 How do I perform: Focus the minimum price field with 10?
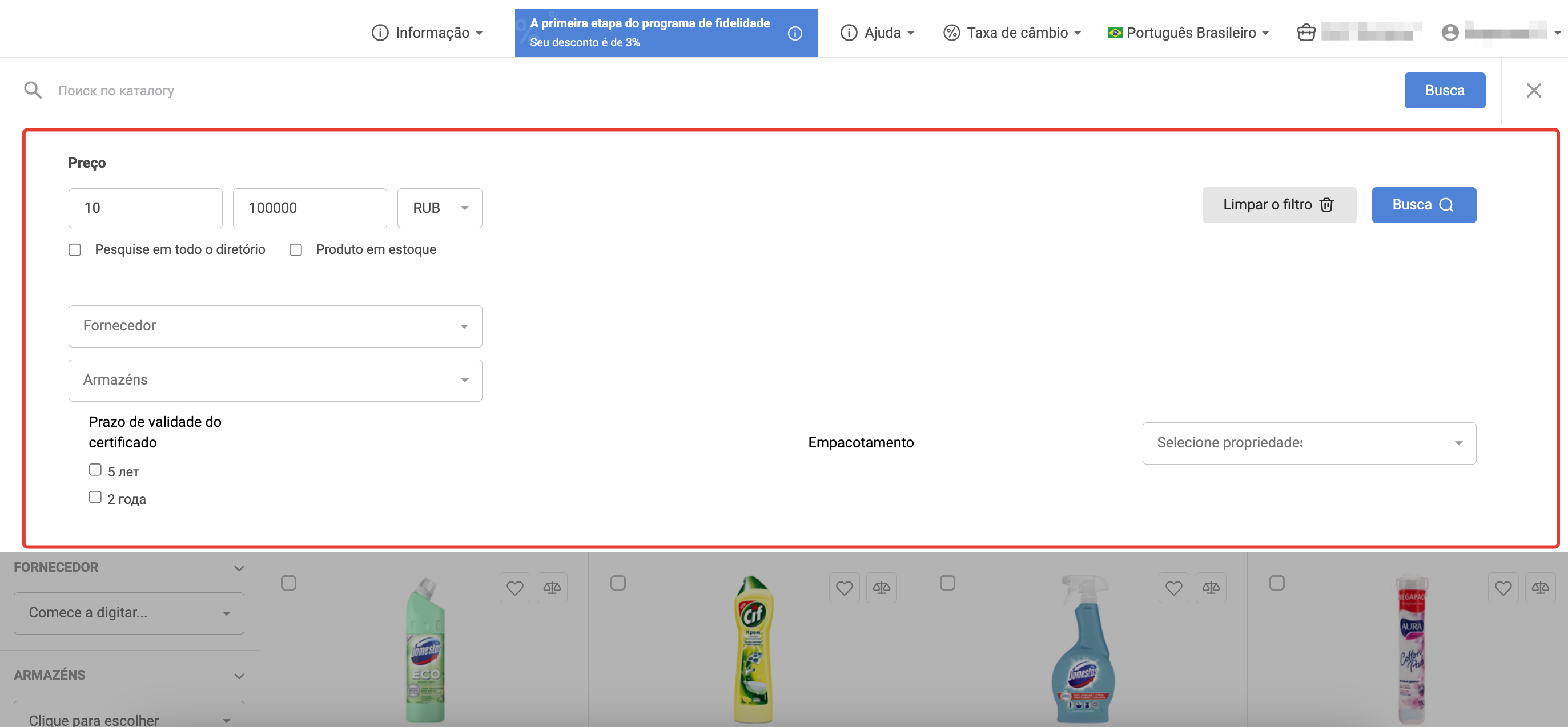146,208
